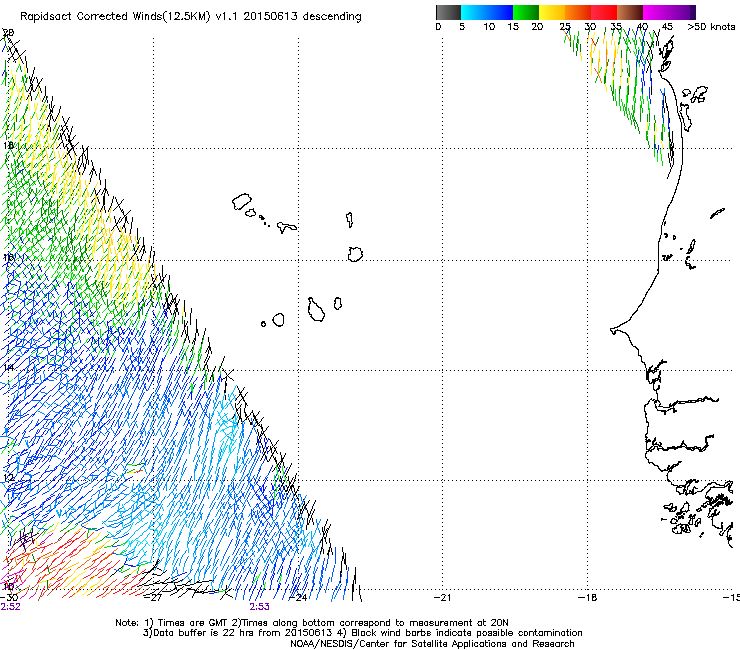Click the '20' label under the color bar
740x650 pixels.
pos(537,27)
